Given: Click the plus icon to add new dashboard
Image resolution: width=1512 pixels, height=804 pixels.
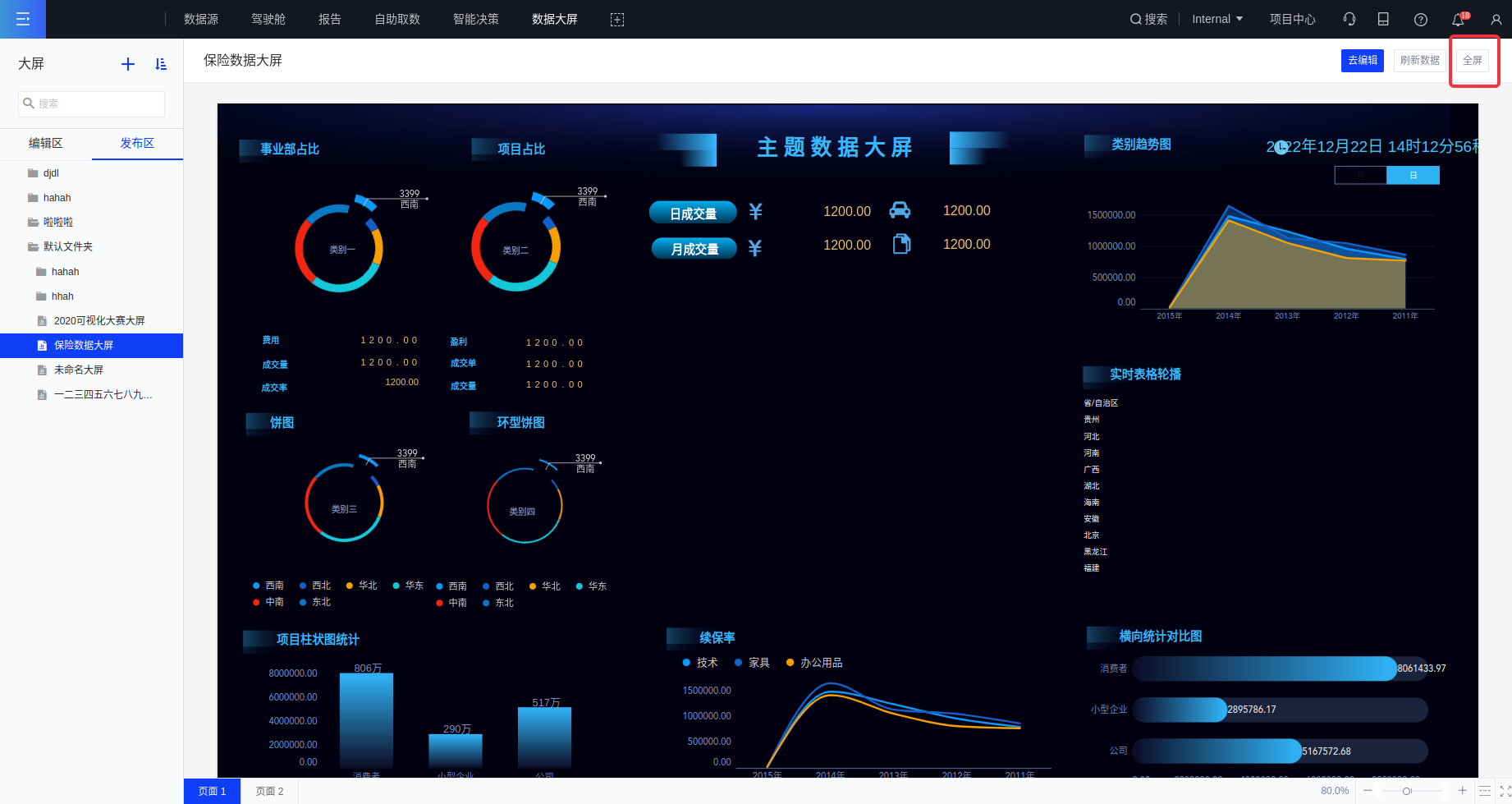Looking at the screenshot, I should (x=128, y=64).
